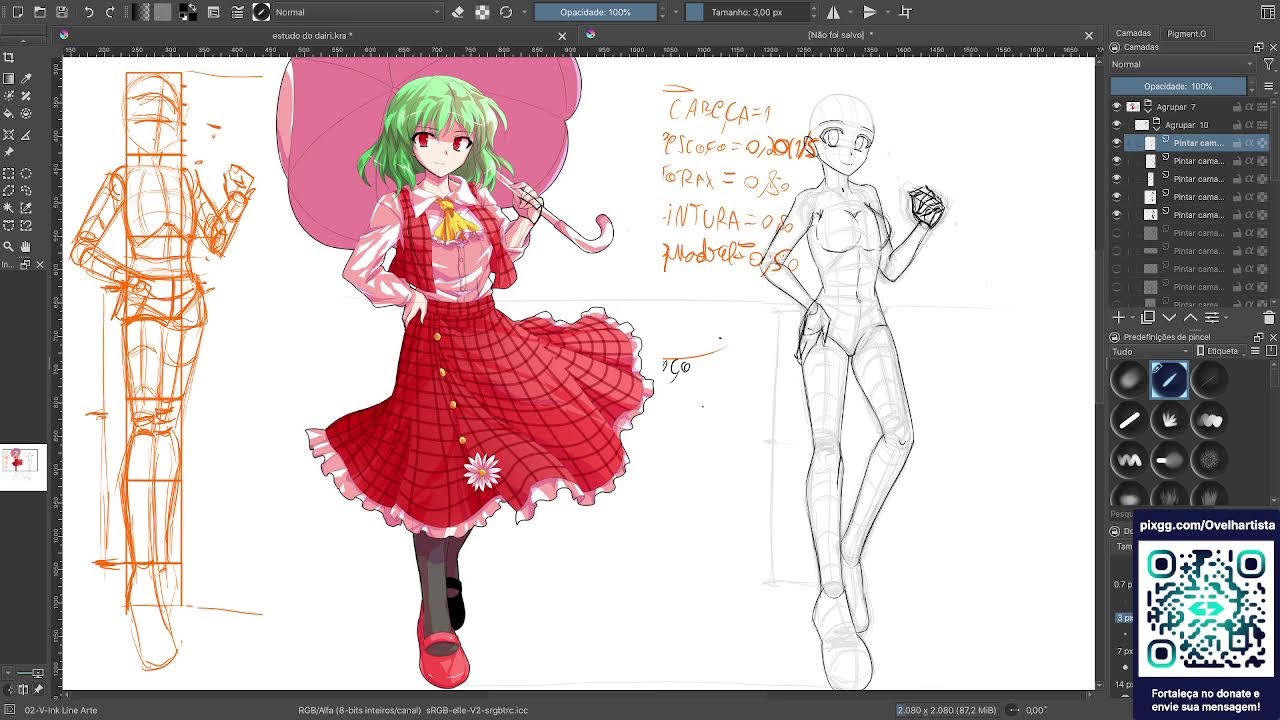Select the Rectangular selection tool
Screen dimensions: 1280x720
(x=9, y=173)
